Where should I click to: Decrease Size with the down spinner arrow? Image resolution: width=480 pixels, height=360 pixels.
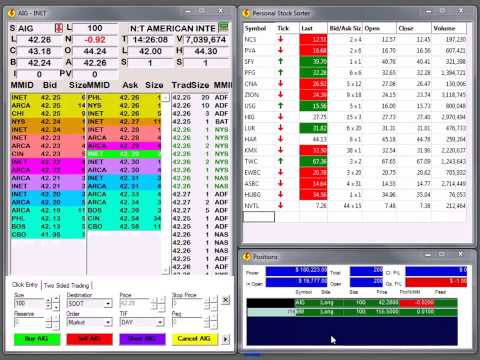click(48, 306)
